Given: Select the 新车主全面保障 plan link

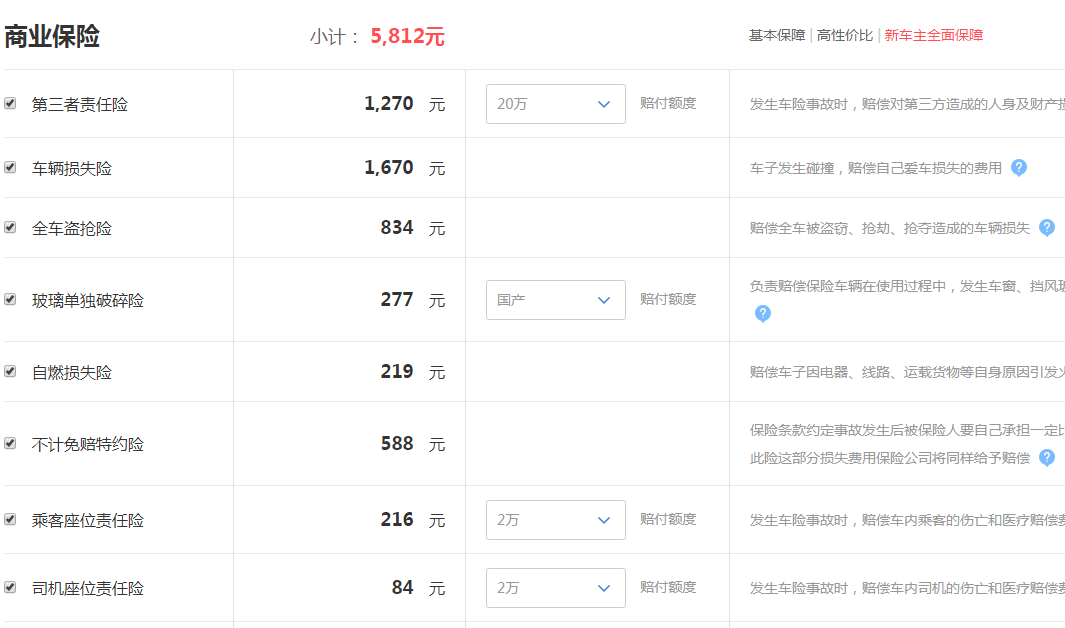Looking at the screenshot, I should 933,35.
